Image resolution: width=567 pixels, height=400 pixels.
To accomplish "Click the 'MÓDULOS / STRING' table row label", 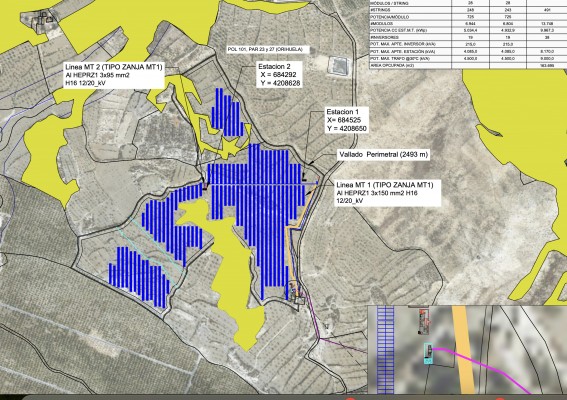I will coord(389,3).
